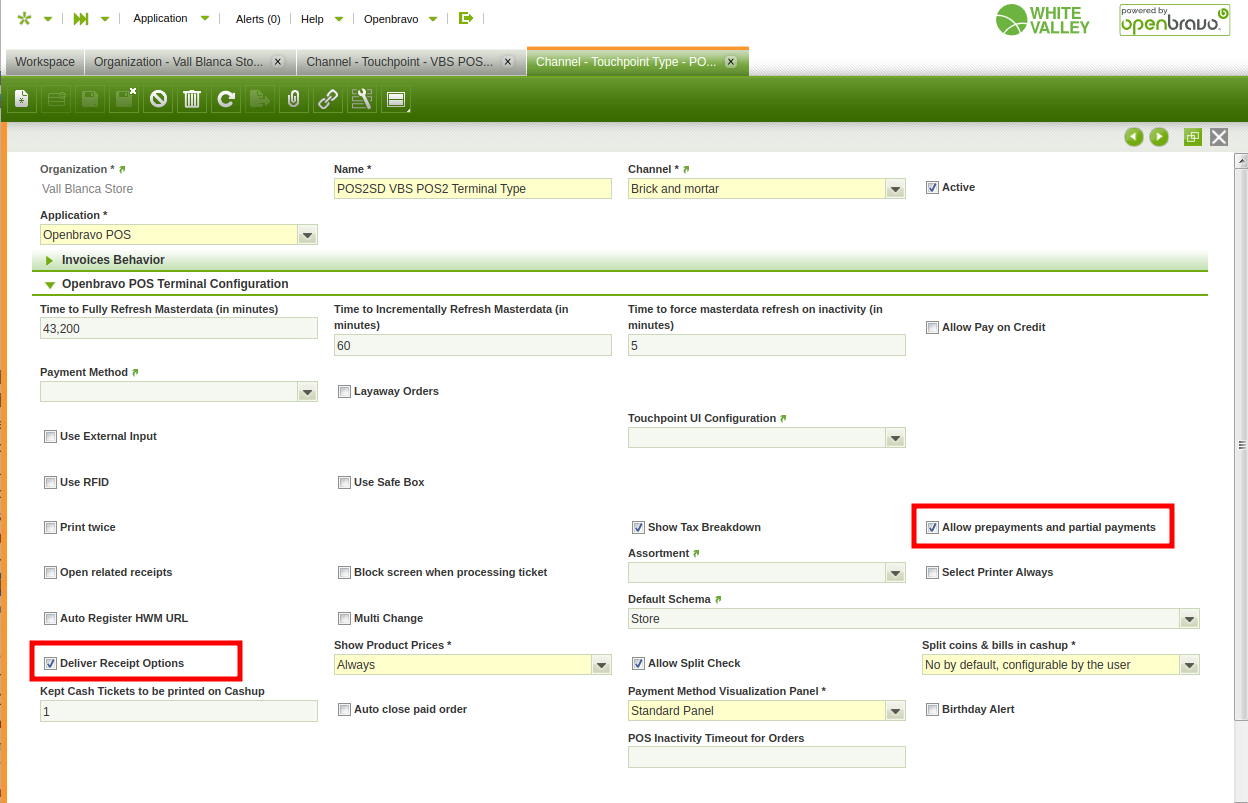Open Alerts (0)
The image size is (1248, 803).
coord(258,19)
